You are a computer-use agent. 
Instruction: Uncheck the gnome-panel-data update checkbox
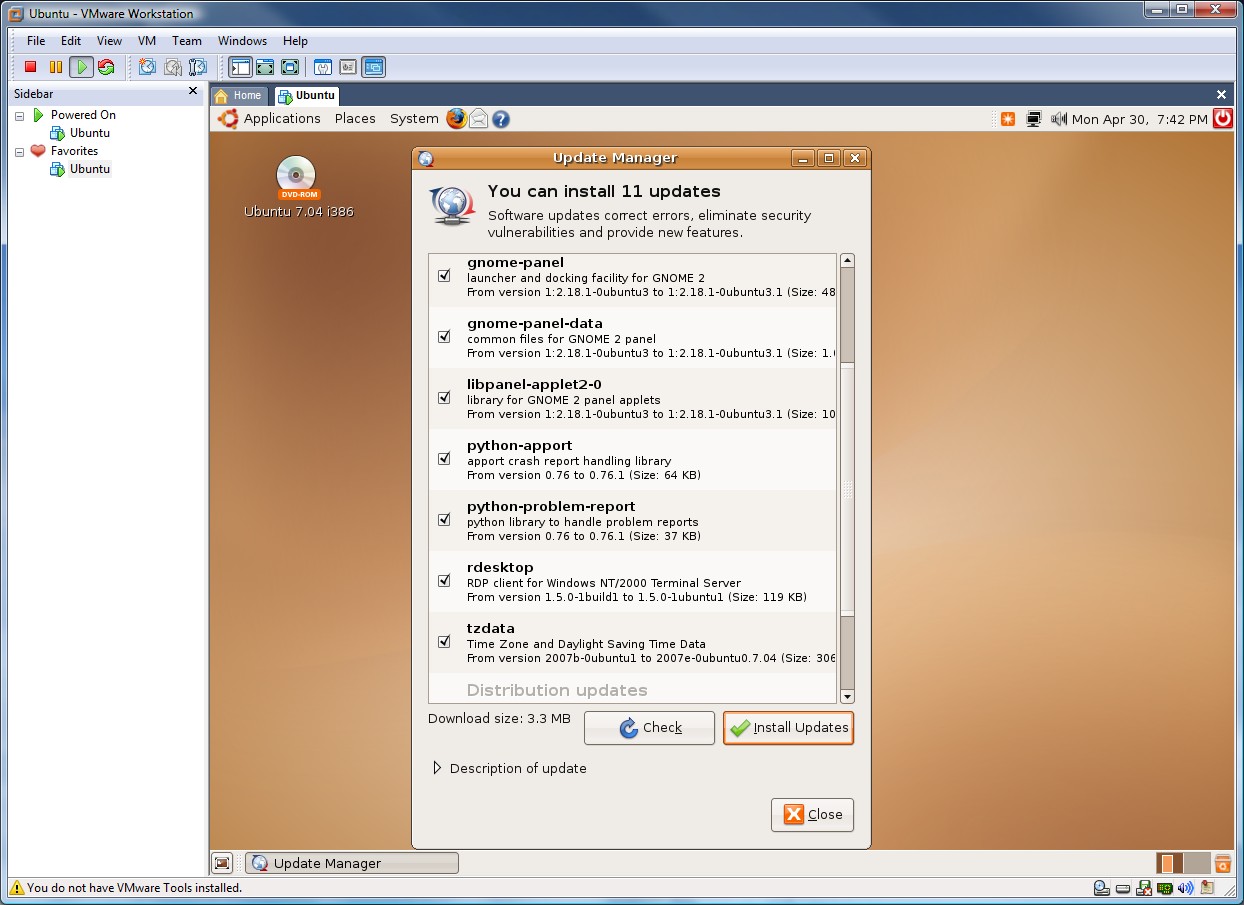point(444,337)
